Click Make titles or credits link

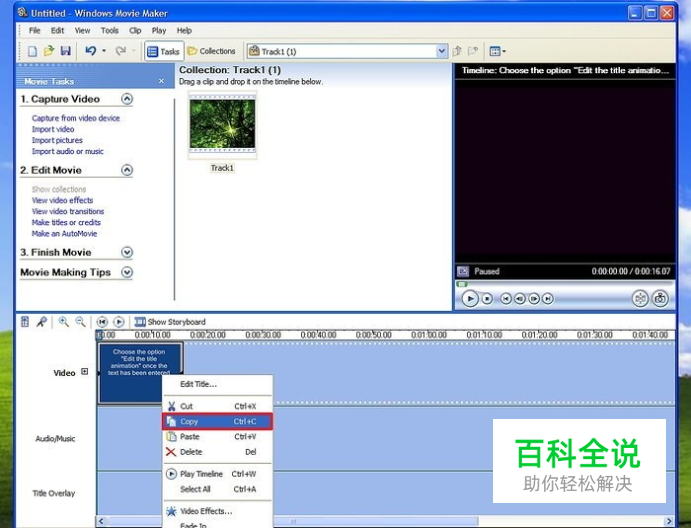click(x=66, y=222)
